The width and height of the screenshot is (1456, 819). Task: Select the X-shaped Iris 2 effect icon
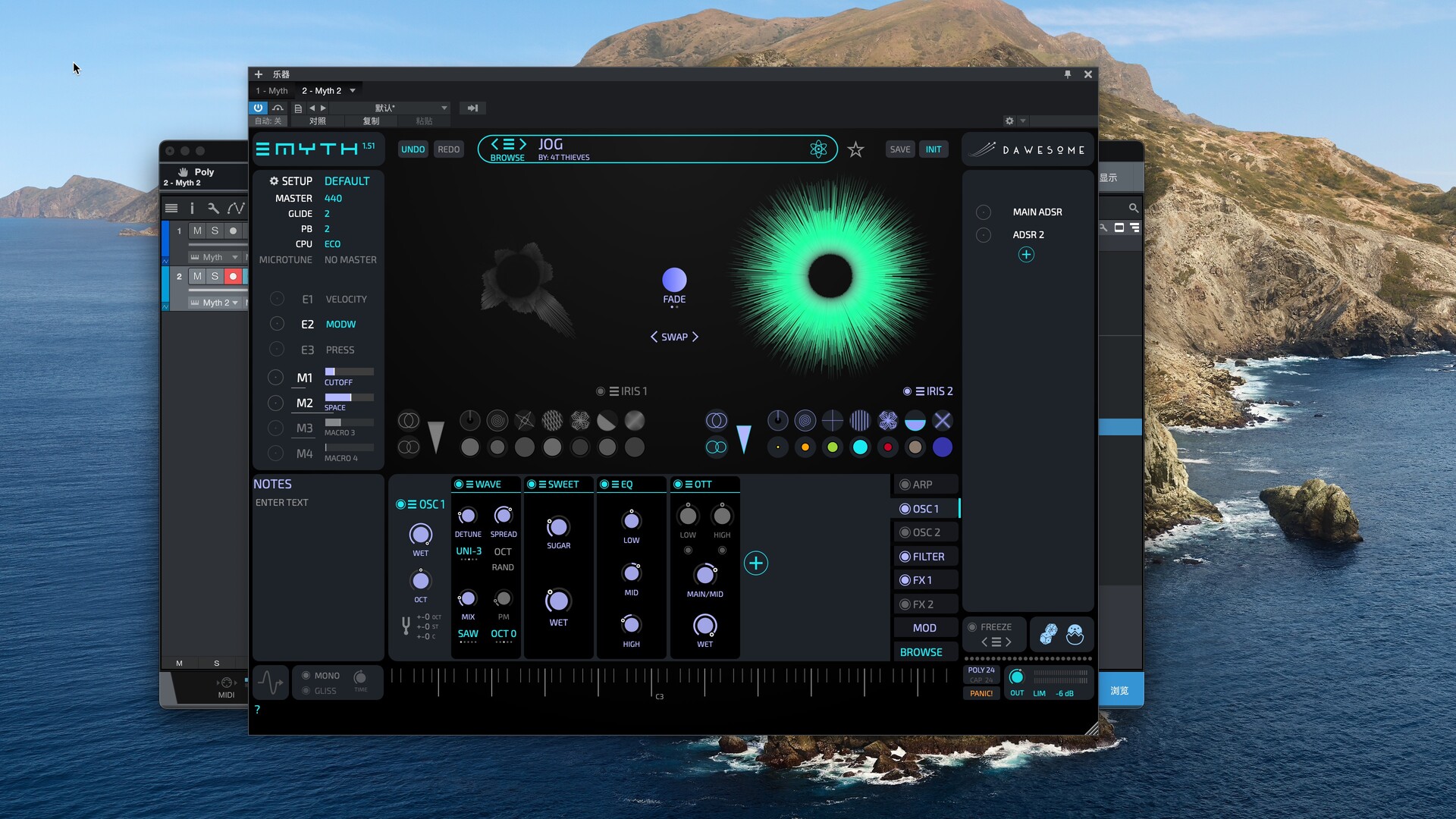coord(942,420)
